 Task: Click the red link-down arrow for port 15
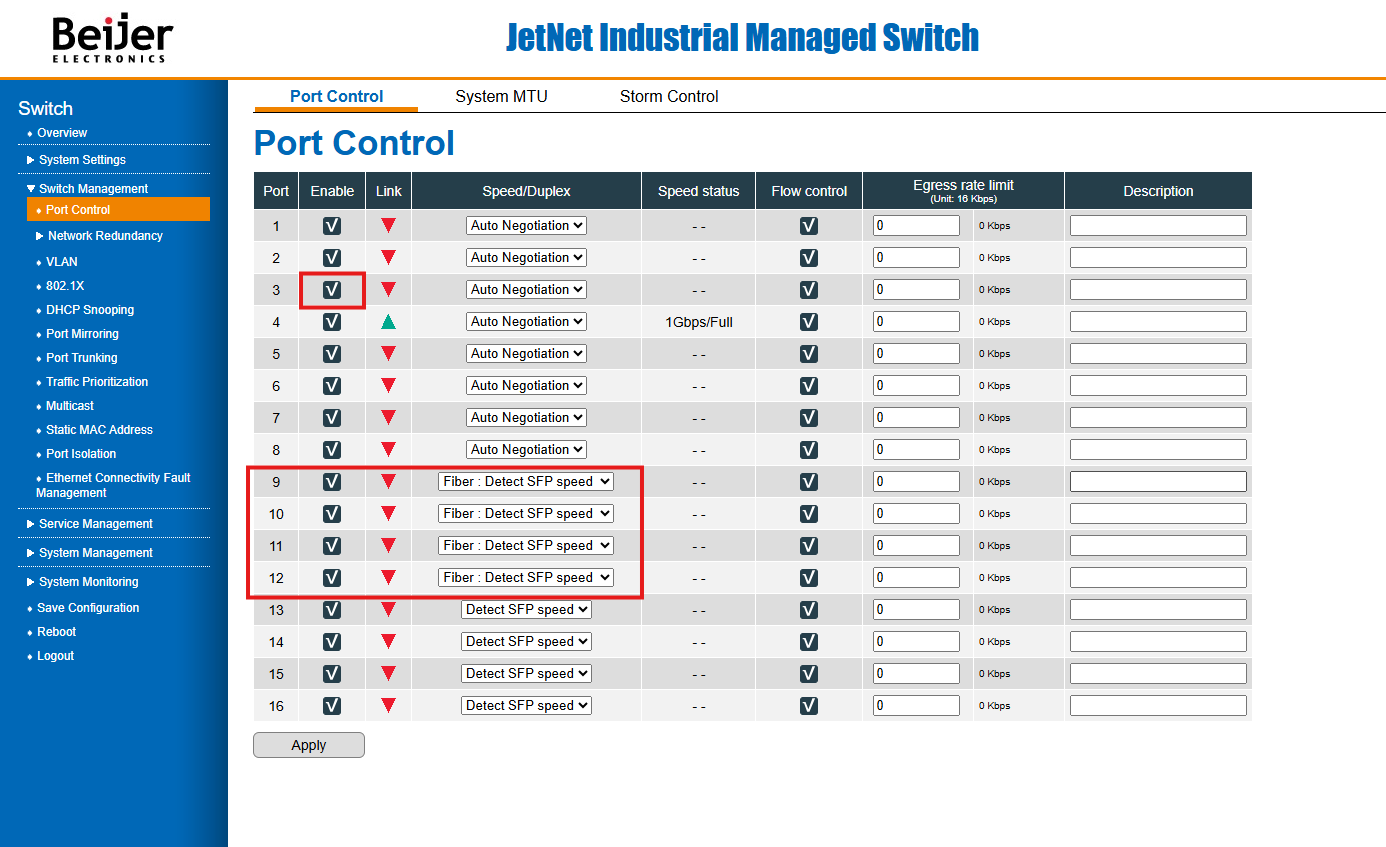coord(388,674)
